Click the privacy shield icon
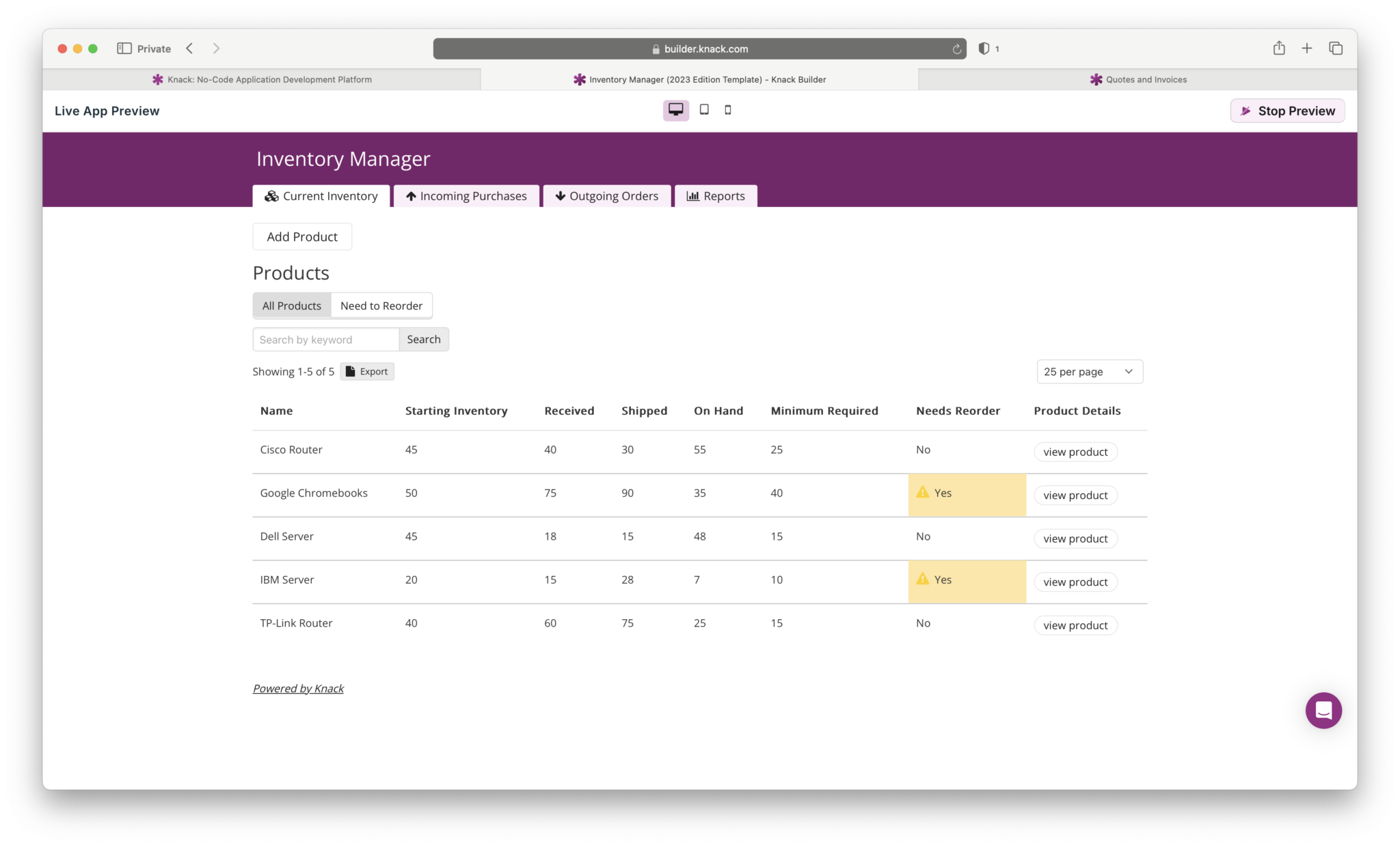 [984, 49]
